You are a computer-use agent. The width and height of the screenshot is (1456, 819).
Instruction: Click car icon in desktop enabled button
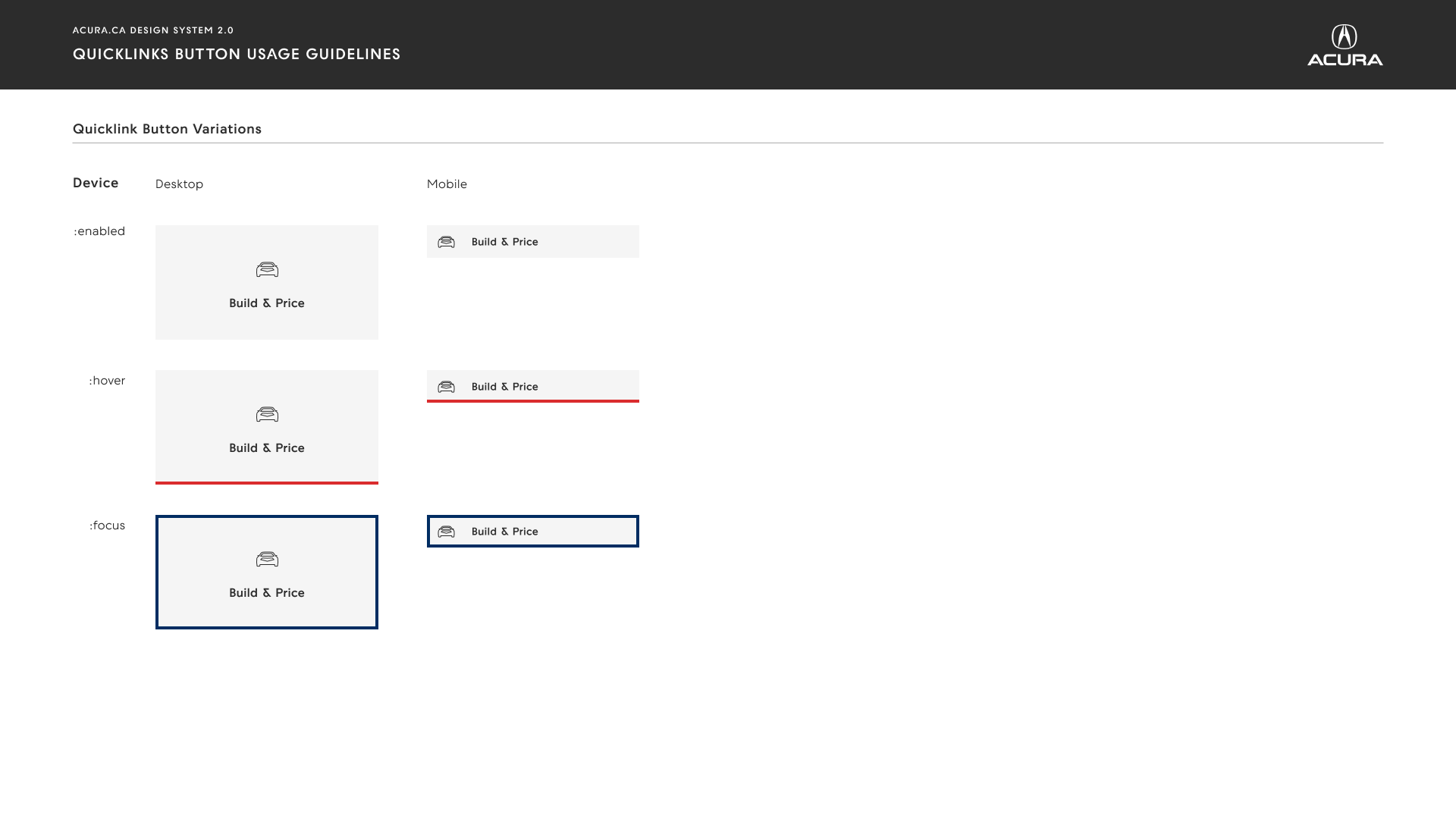pyautogui.click(x=267, y=269)
